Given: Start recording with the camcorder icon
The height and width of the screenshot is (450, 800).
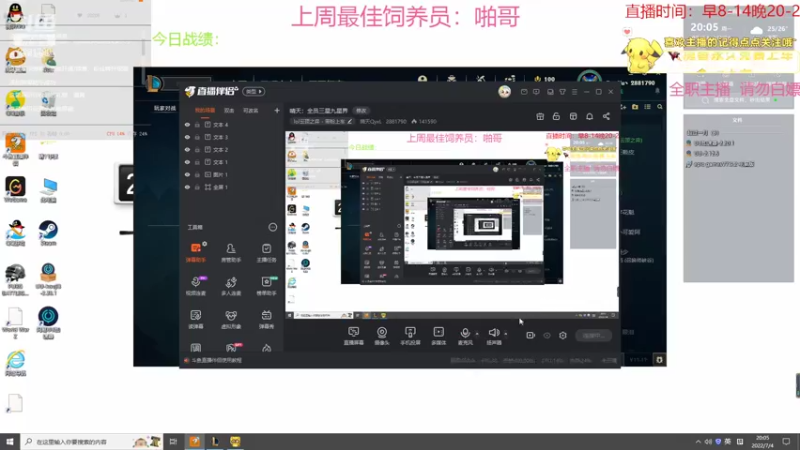Looking at the screenshot, I should click(x=530, y=335).
